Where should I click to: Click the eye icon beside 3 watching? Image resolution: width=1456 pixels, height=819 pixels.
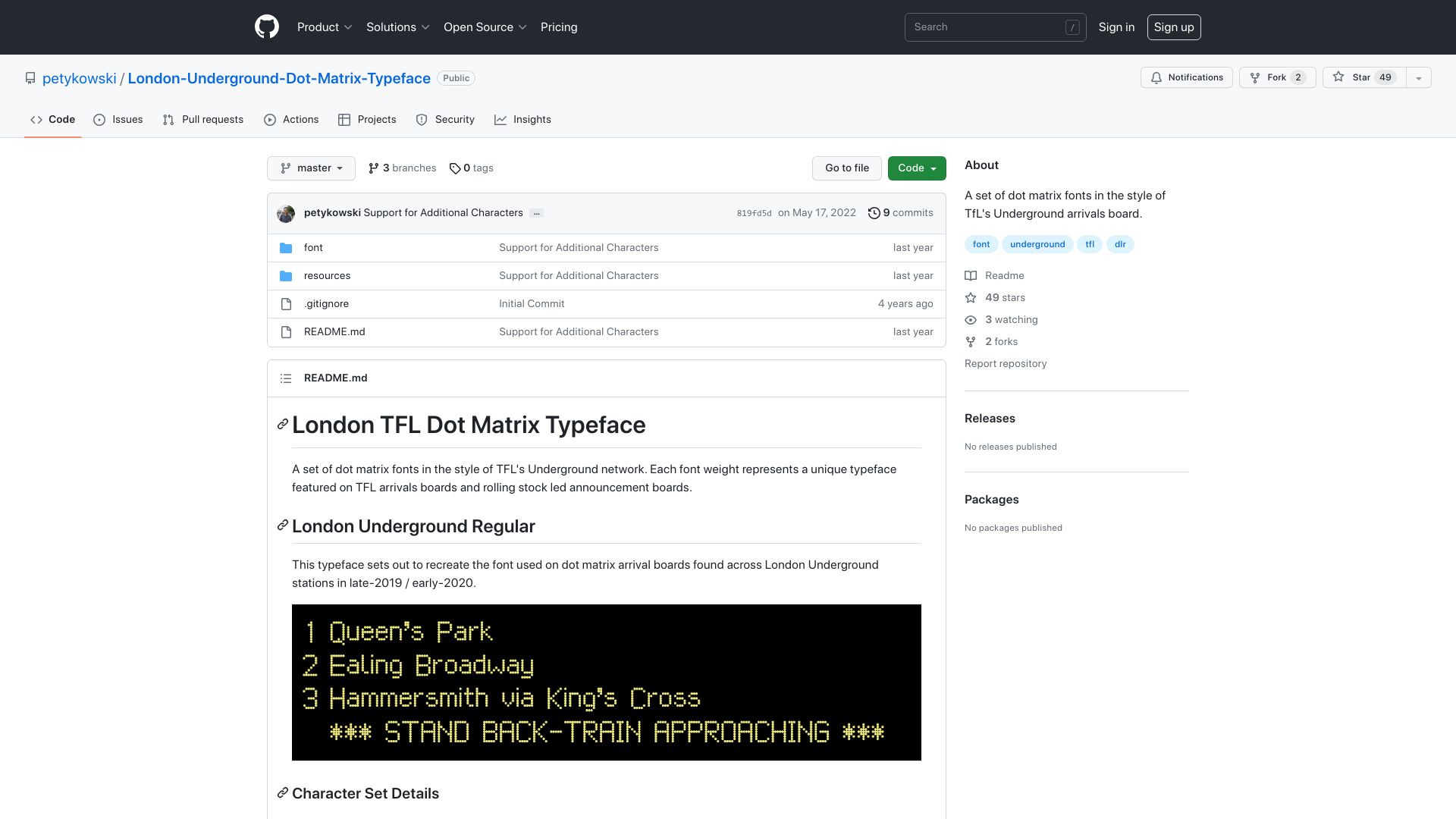pyautogui.click(x=971, y=320)
